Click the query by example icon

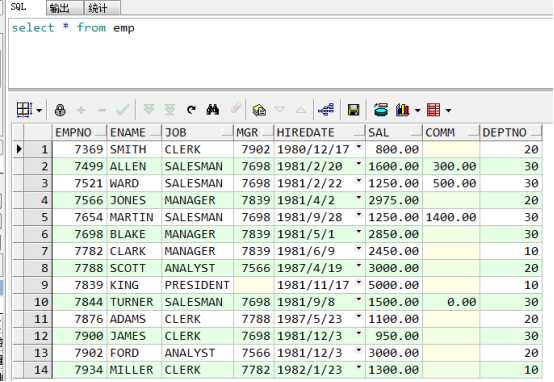pyautogui.click(x=259, y=110)
